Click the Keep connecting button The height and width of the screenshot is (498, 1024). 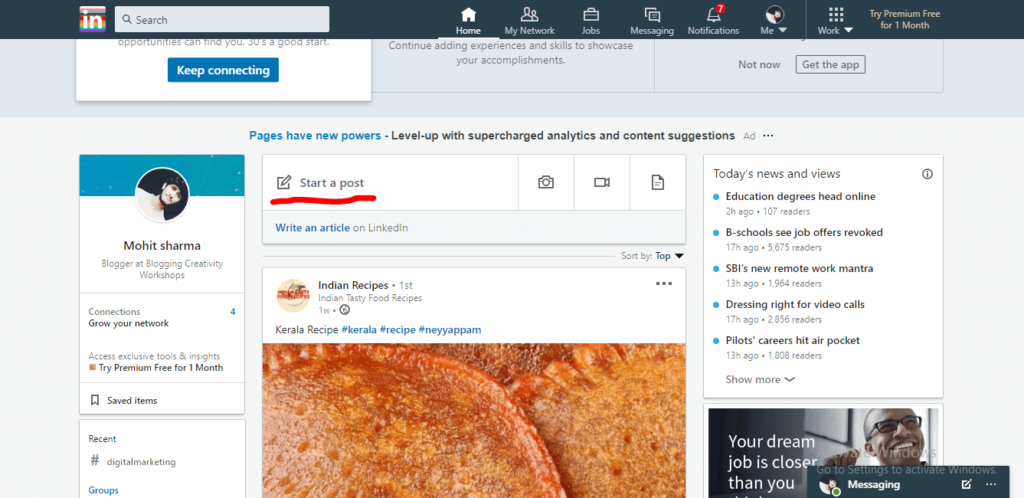coord(223,70)
